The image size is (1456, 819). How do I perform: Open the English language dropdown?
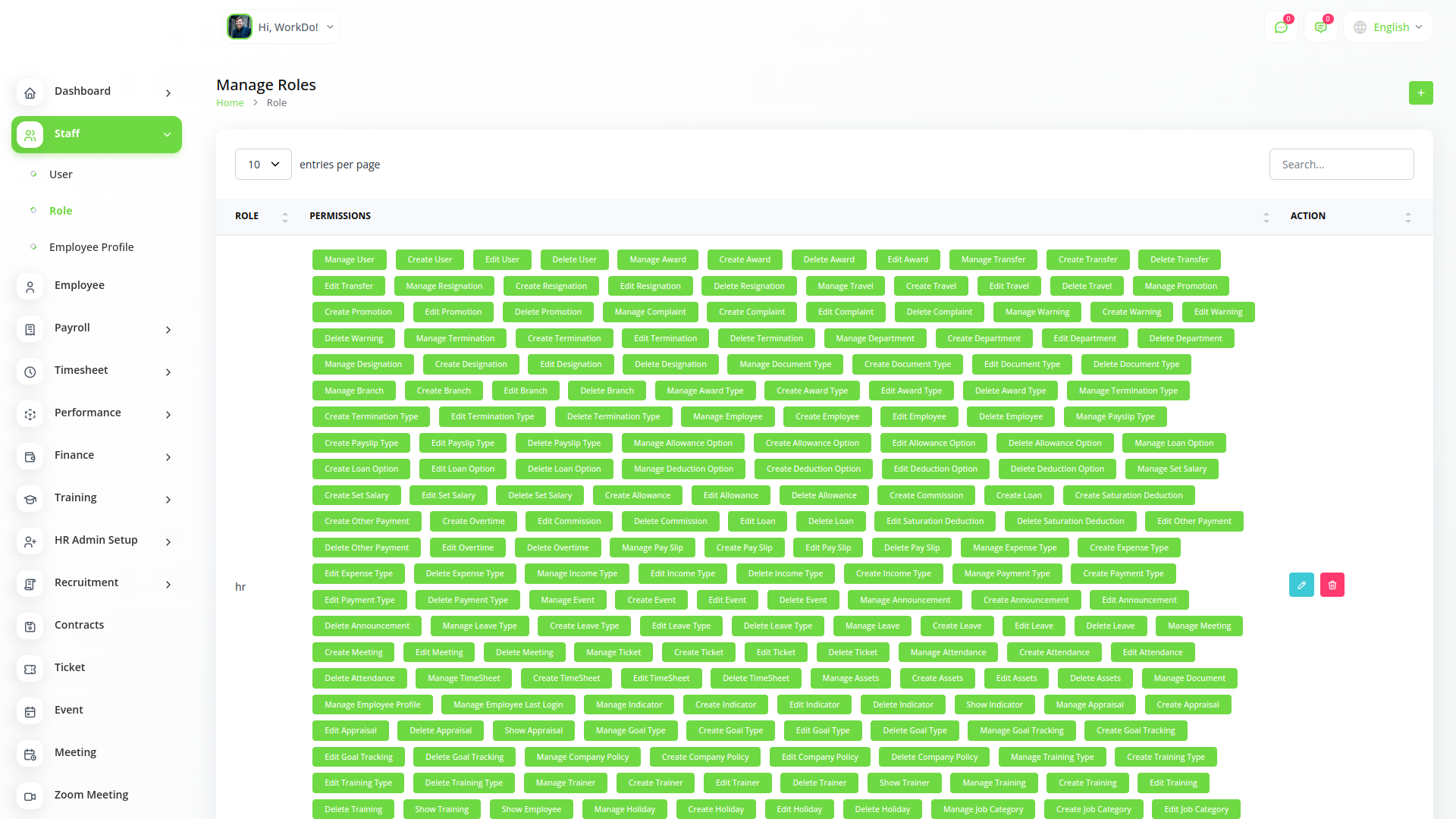coord(1388,27)
